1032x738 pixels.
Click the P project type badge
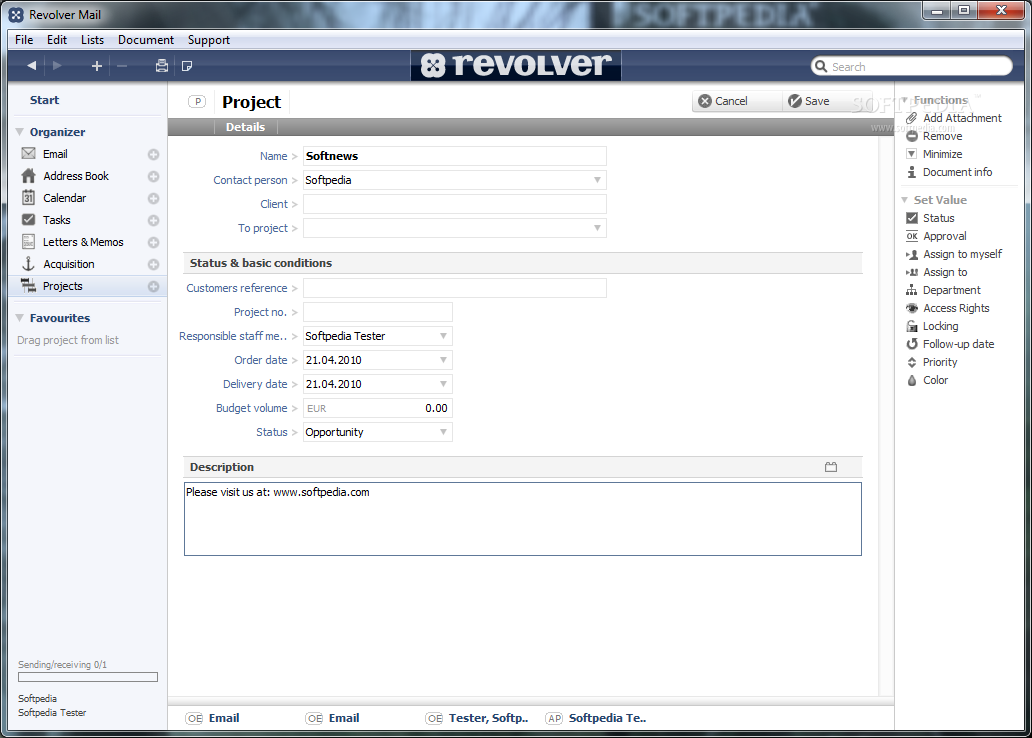coord(197,101)
